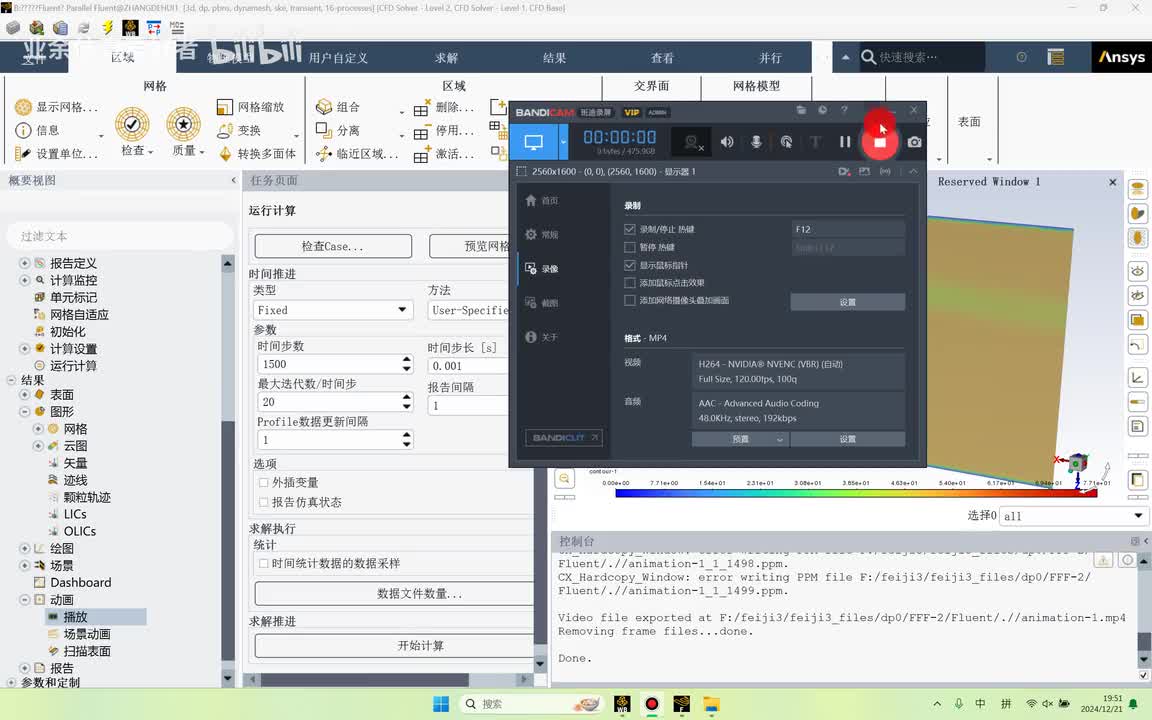Click the 检查Case... button
This screenshot has height=720, width=1152.
click(333, 246)
